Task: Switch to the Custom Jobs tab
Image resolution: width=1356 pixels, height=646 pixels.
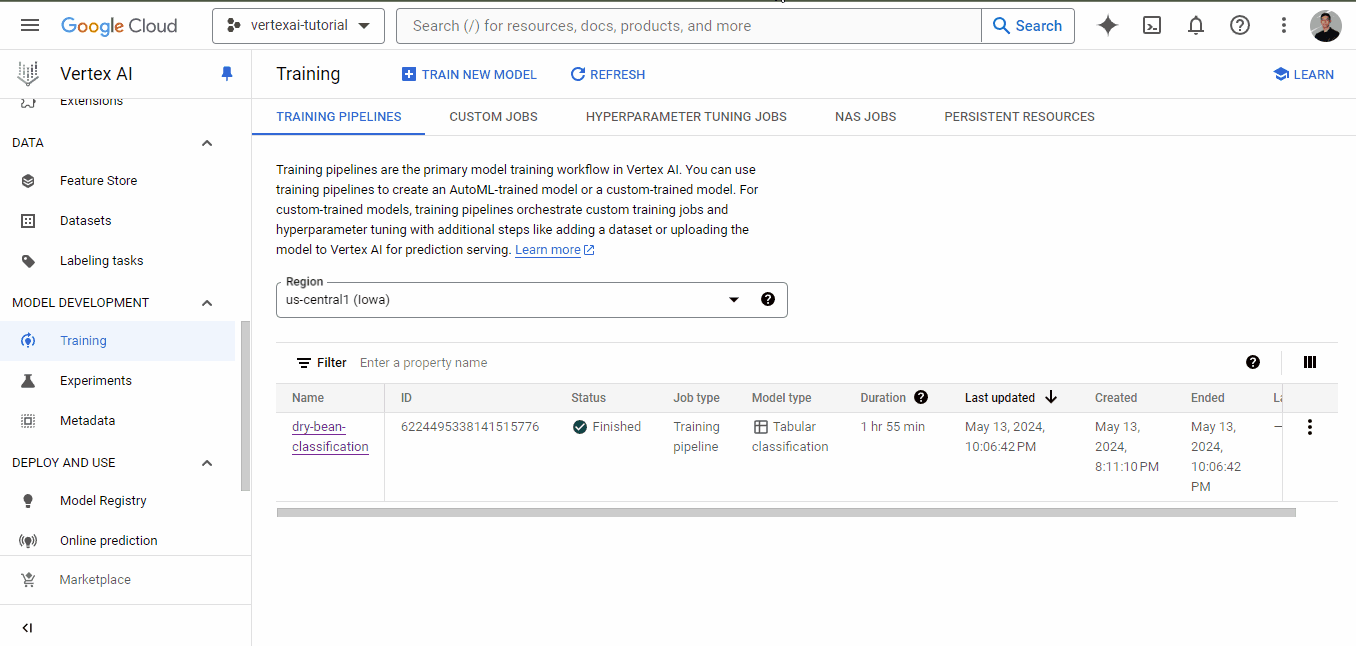Action: [493, 117]
